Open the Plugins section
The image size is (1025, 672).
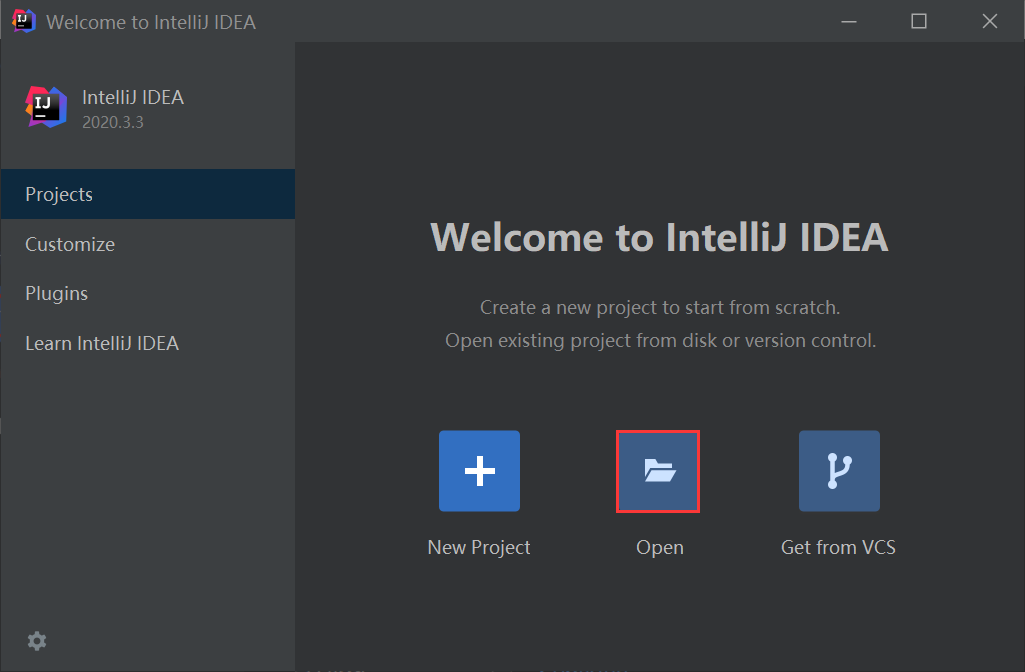[x=57, y=293]
